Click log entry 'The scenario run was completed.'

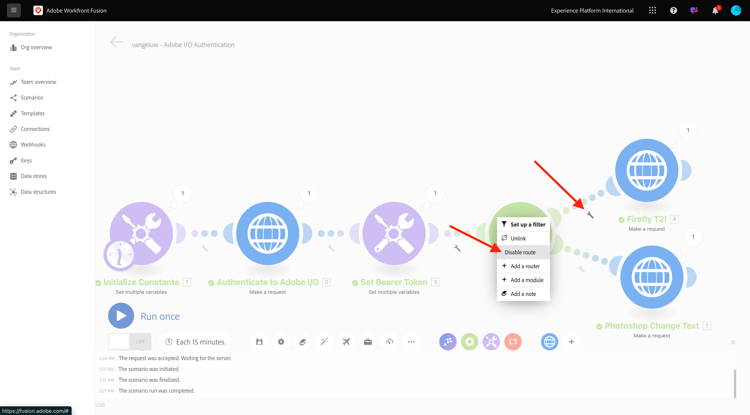[156, 391]
